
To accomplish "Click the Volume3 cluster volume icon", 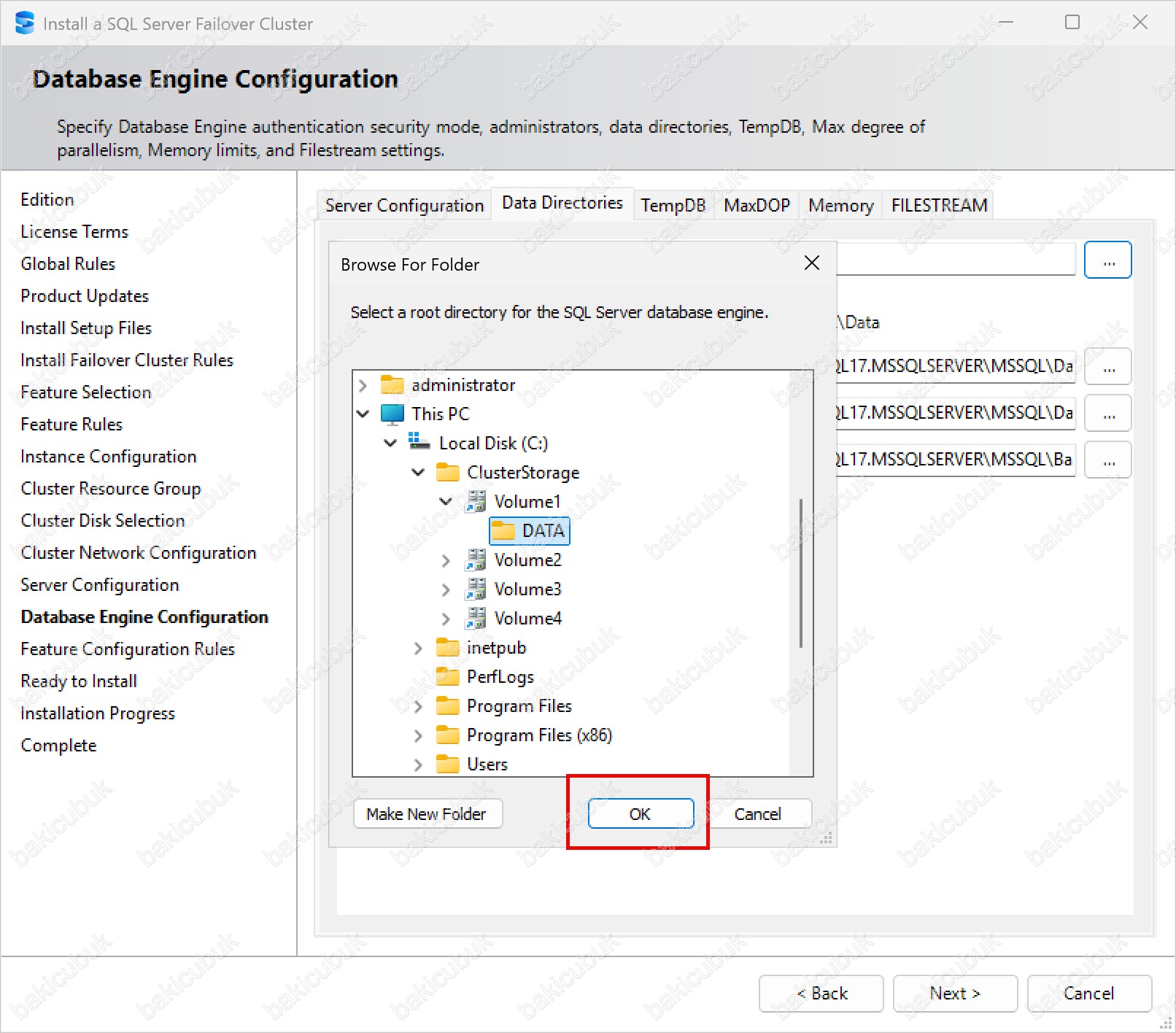I will coord(476,589).
